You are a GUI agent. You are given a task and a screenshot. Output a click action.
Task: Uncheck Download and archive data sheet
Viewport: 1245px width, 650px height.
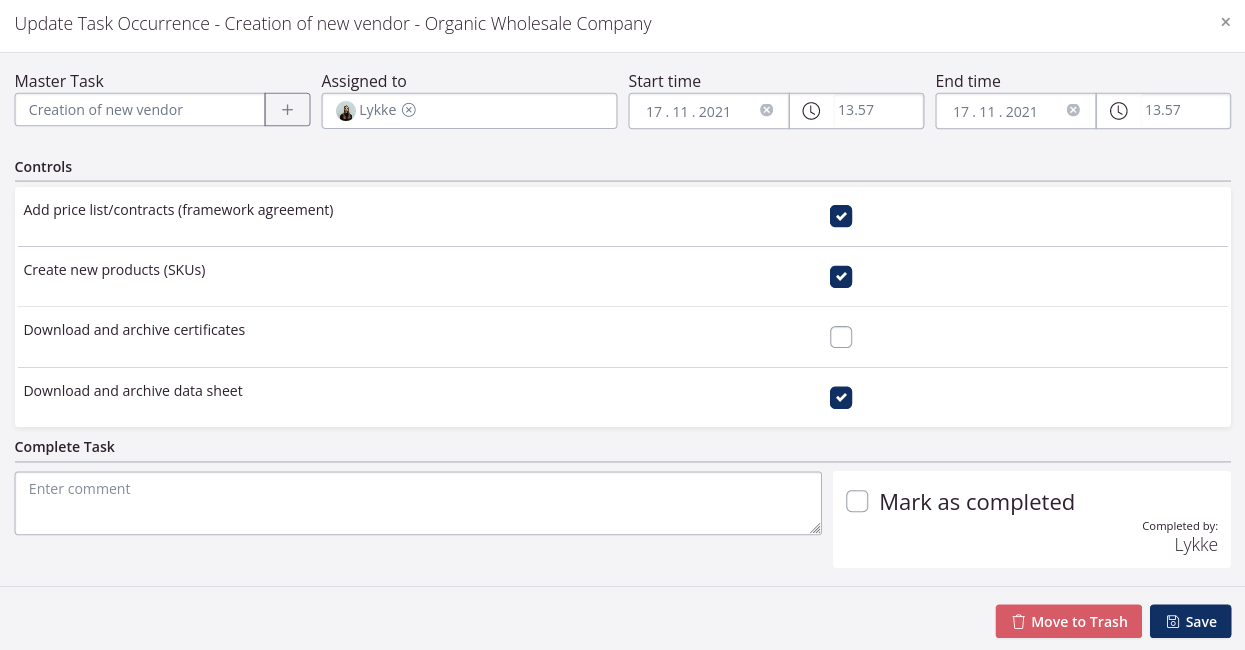pos(841,398)
